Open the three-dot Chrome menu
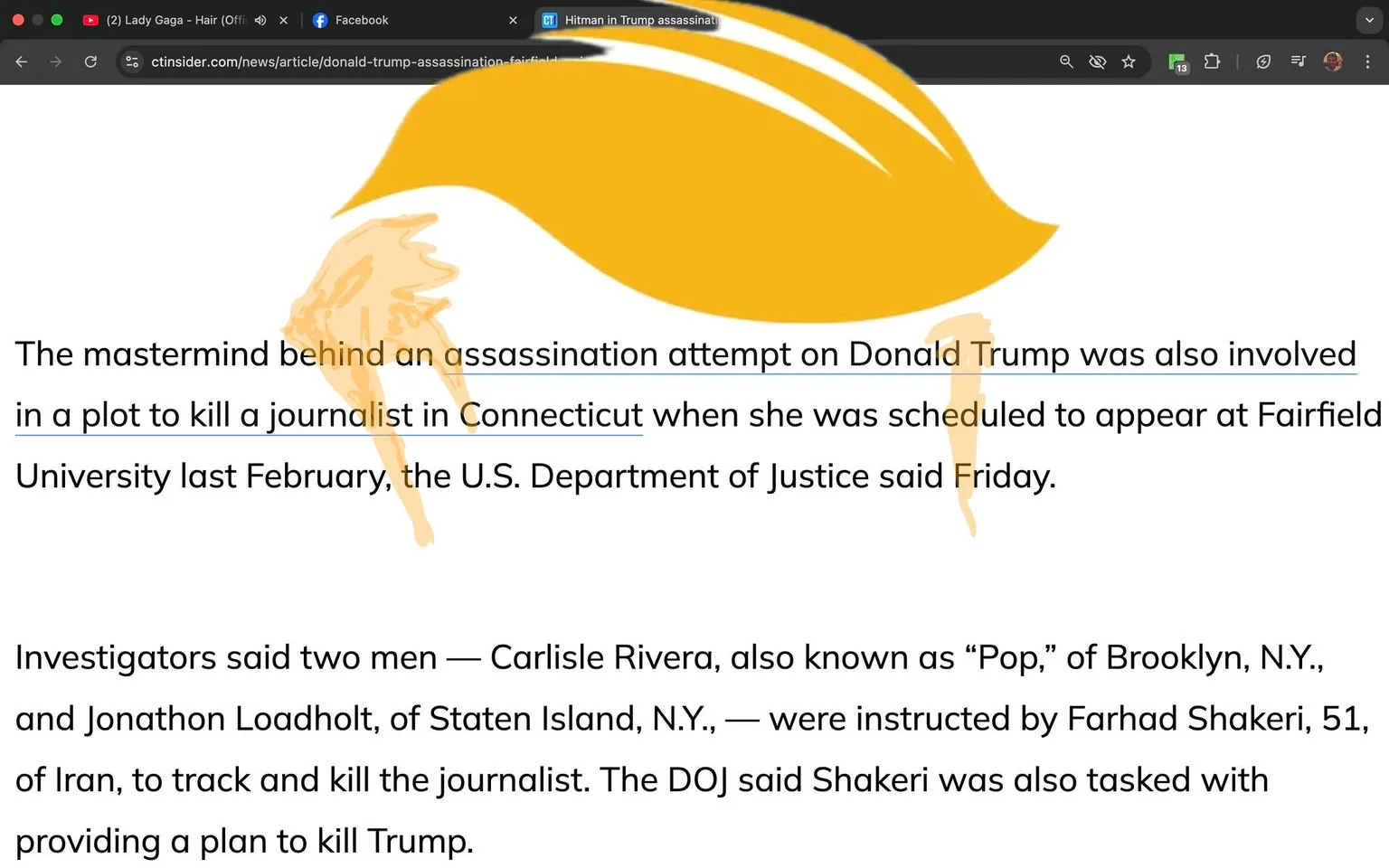Viewport: 1389px width, 868px height. pyautogui.click(x=1368, y=61)
